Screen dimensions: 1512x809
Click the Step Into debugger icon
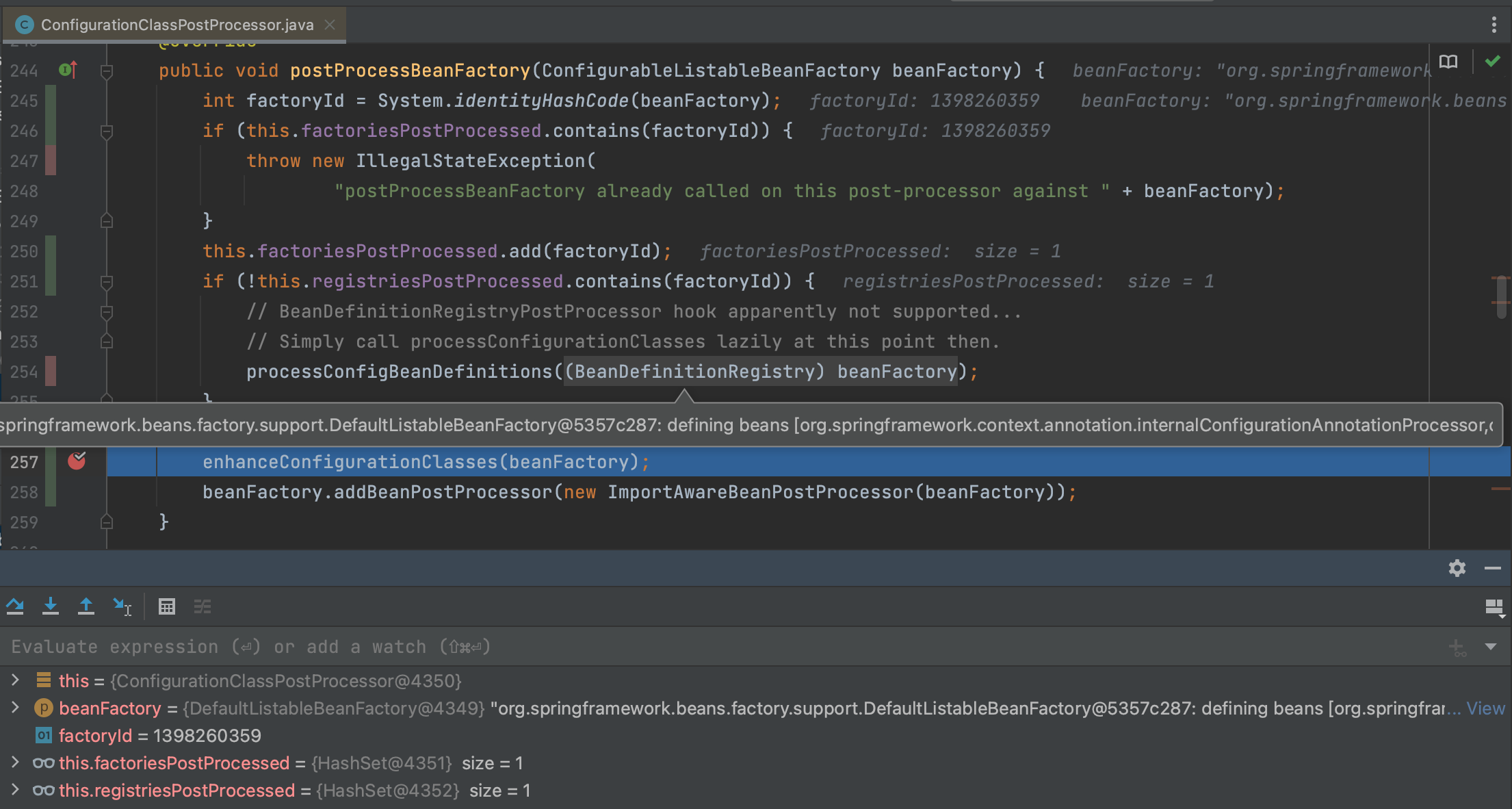click(x=51, y=606)
